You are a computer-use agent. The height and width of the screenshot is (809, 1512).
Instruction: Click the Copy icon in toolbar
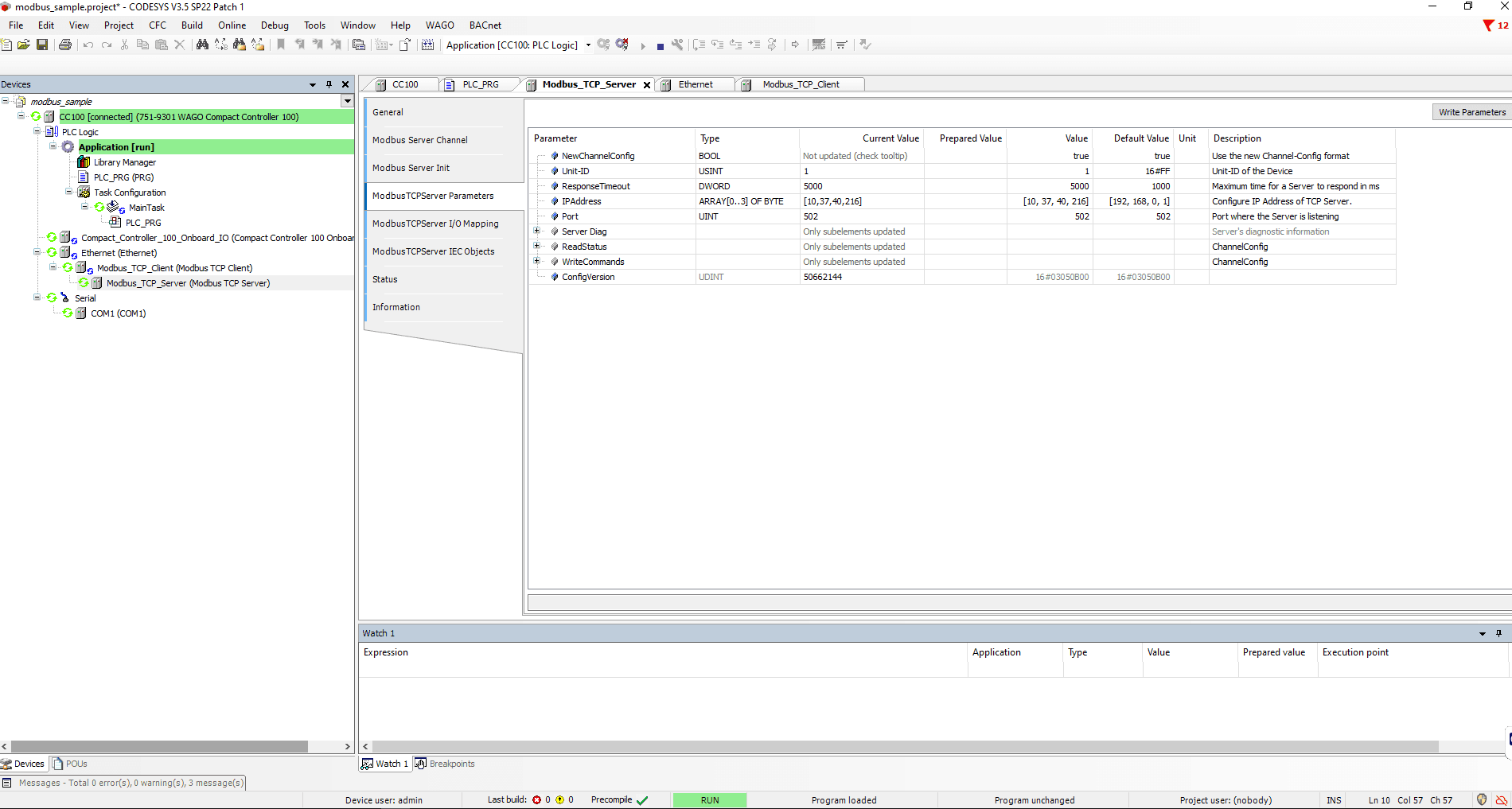[142, 45]
